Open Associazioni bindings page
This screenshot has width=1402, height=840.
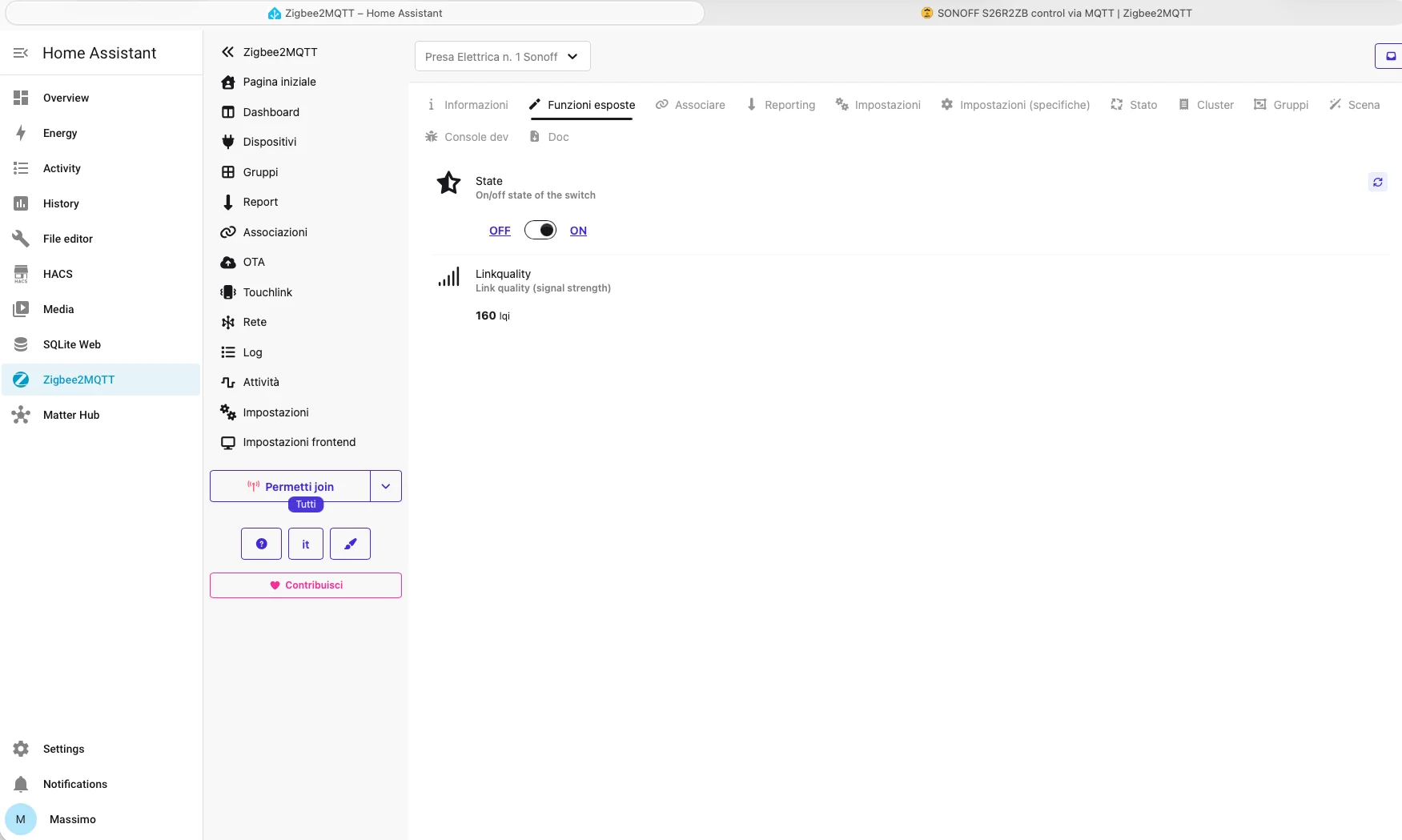pyautogui.click(x=275, y=232)
